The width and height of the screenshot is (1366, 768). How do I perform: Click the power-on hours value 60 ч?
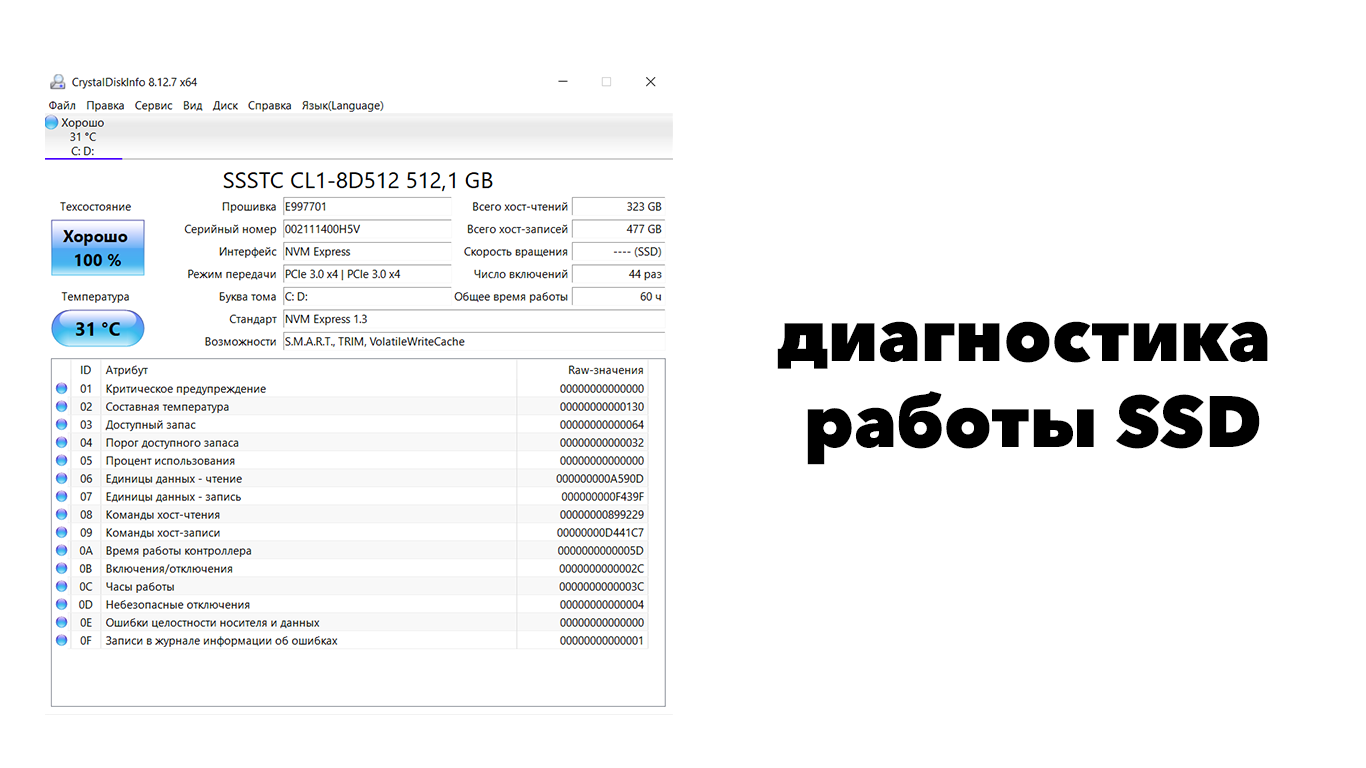pyautogui.click(x=618, y=297)
